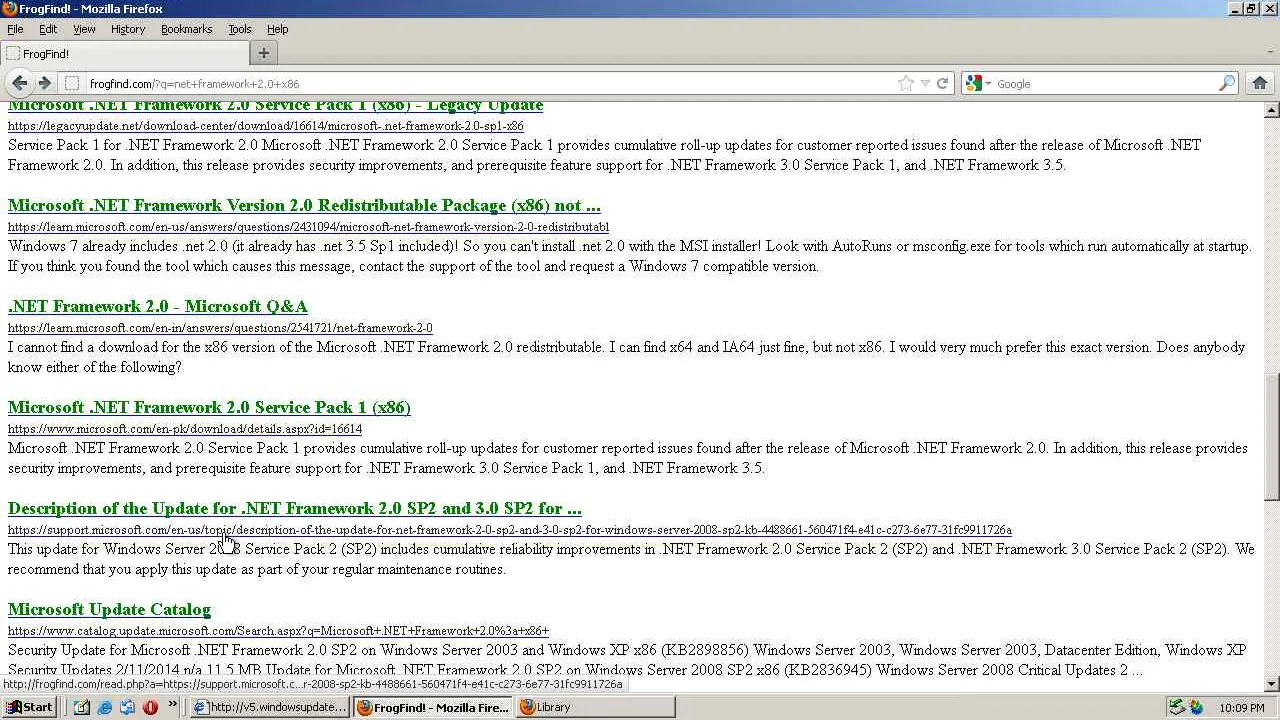1280x720 pixels.
Task: Switch to FrogFind! Mozilla Firefox taskbar button
Action: click(434, 707)
